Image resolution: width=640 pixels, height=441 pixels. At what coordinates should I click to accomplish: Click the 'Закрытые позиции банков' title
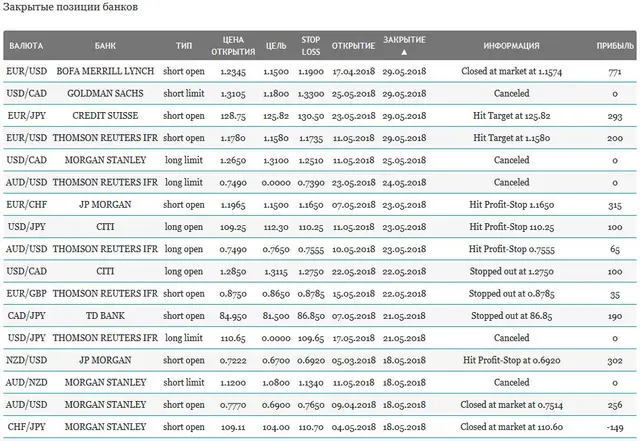[x=70, y=7]
